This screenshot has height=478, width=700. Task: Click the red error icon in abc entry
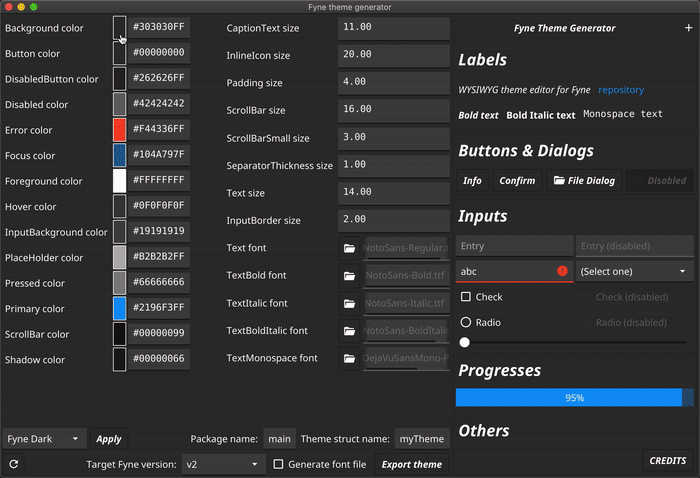coord(562,270)
